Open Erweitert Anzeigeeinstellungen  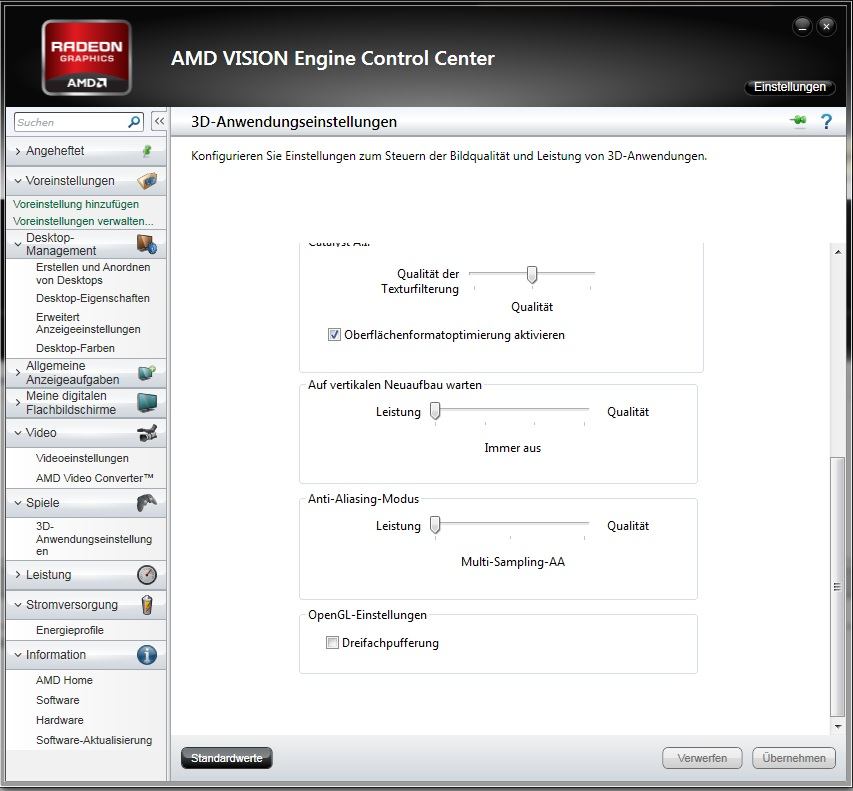[88, 323]
